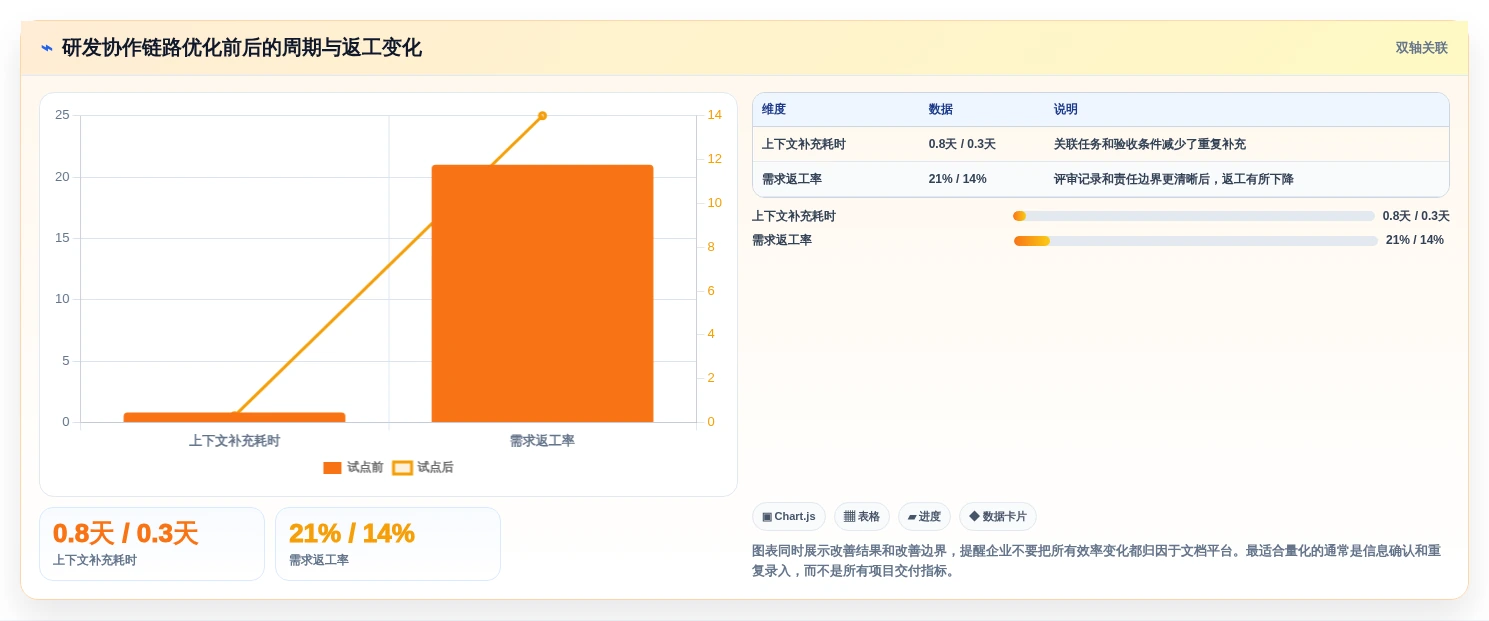The image size is (1489, 621).
Task: Select the 数据卡片 tag
Action: pyautogui.click(x=998, y=516)
